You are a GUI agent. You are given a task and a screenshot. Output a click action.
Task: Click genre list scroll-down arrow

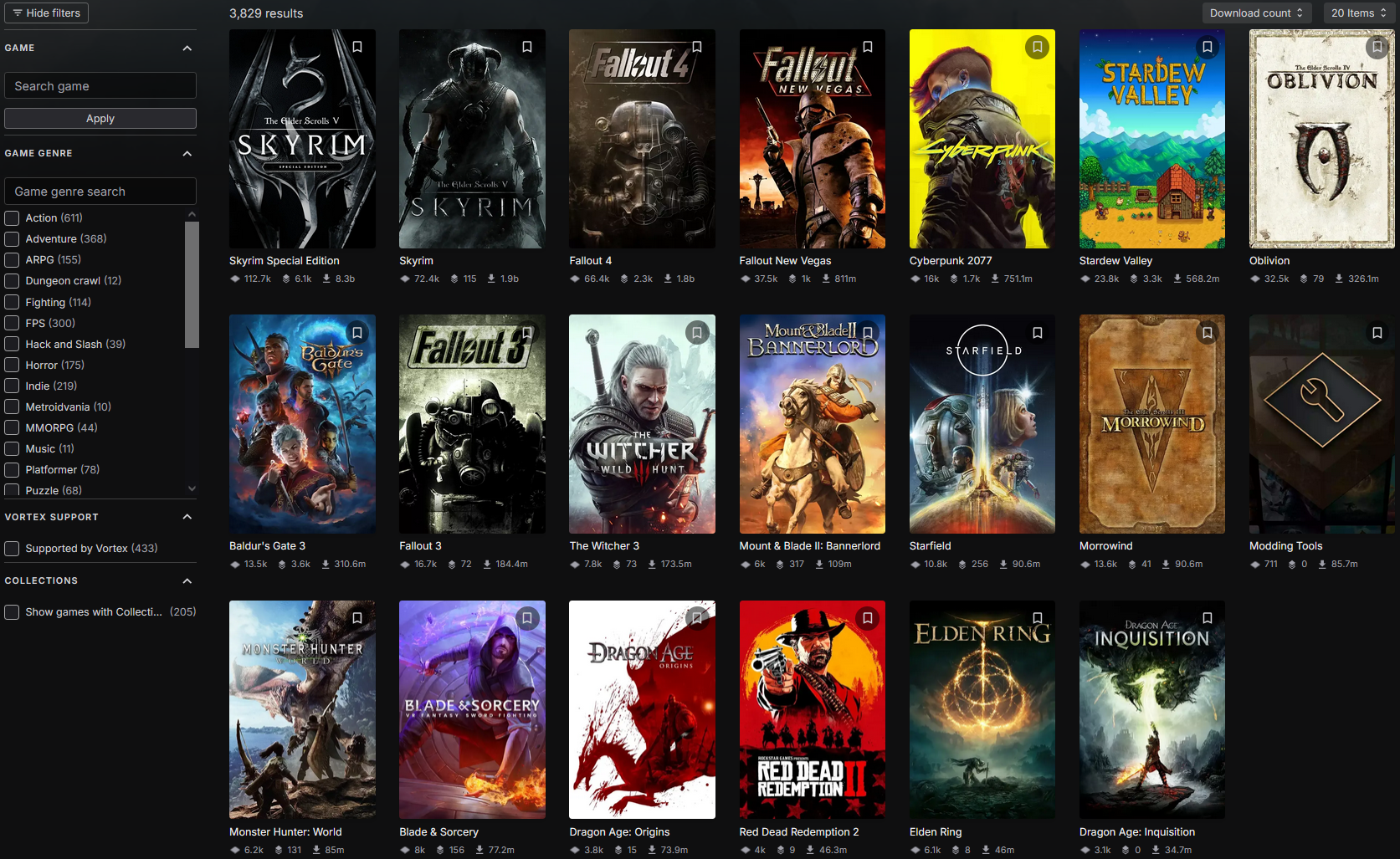click(192, 488)
